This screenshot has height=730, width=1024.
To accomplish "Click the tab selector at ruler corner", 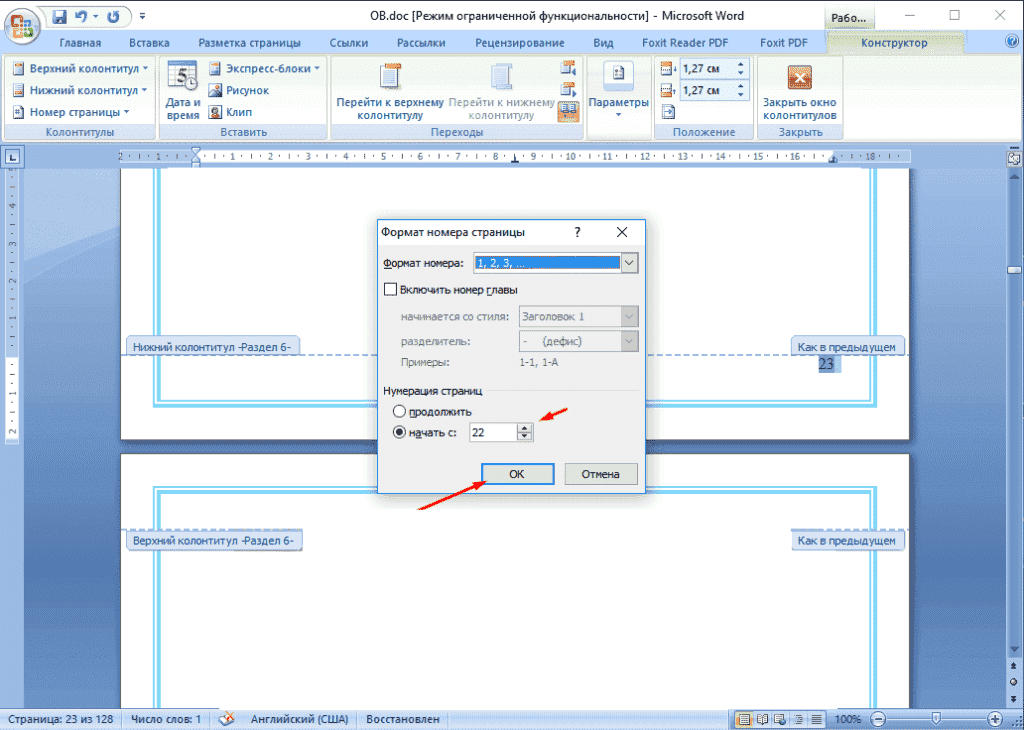I will [13, 156].
